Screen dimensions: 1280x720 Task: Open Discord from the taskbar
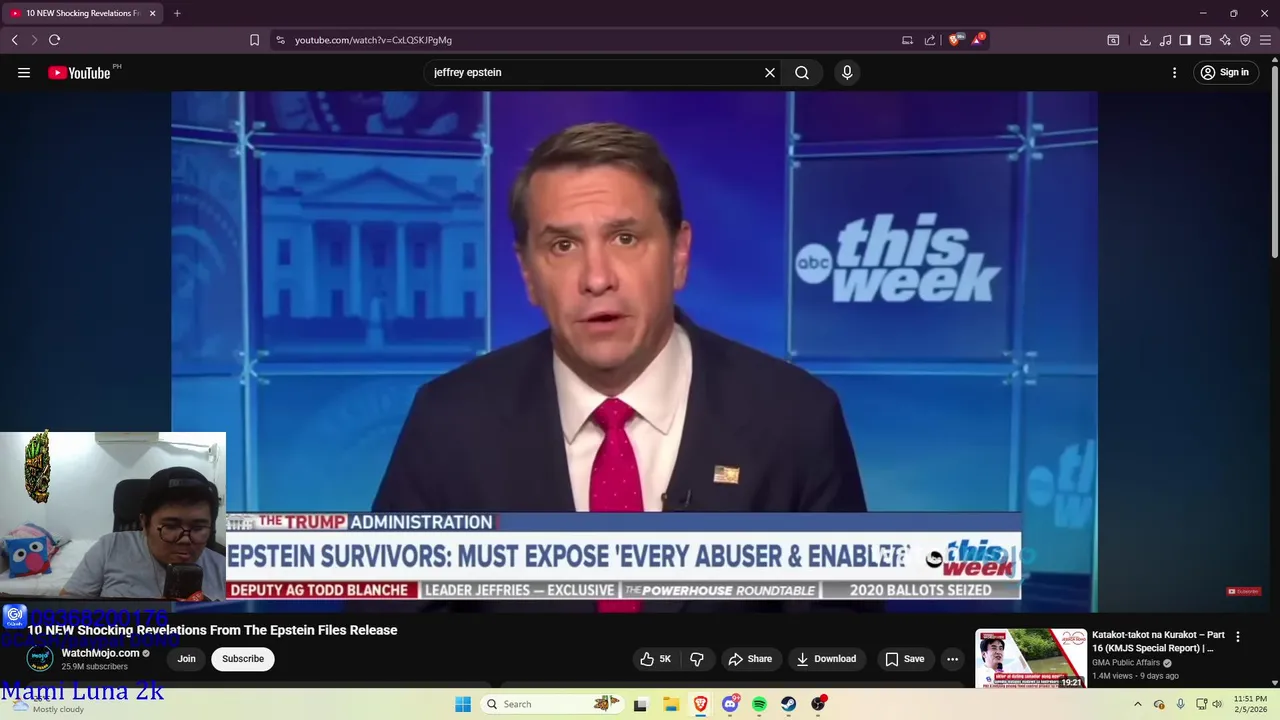pyautogui.click(x=730, y=704)
